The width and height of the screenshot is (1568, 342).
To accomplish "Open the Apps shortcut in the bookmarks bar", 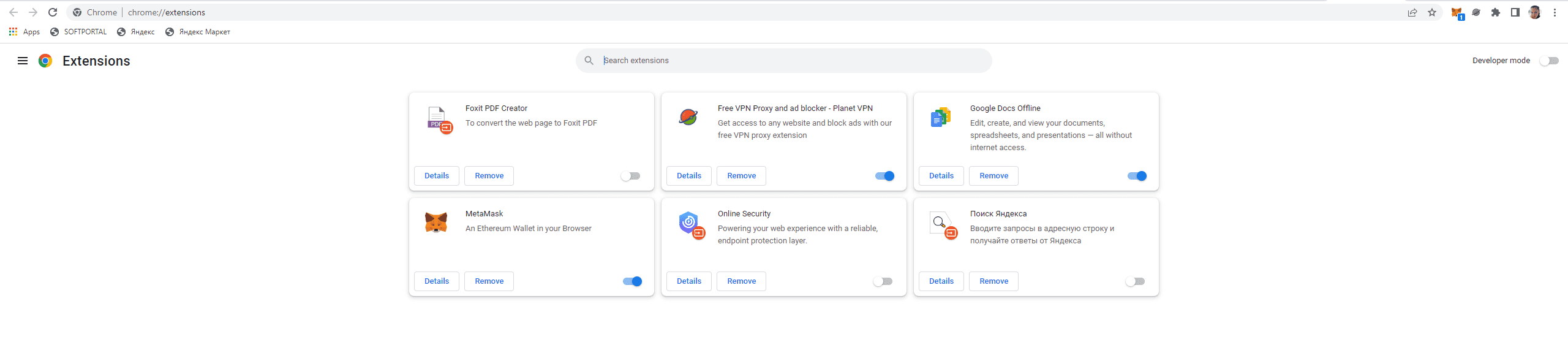I will tap(24, 32).
